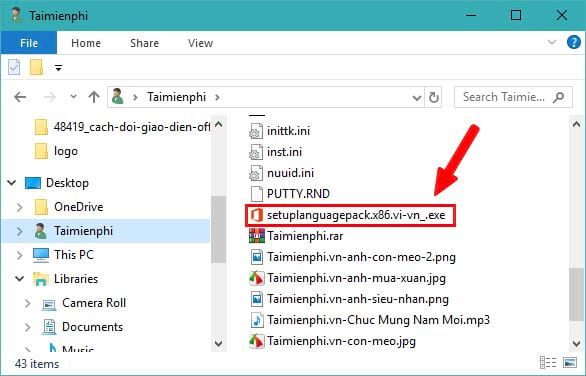586x376 pixels.
Task: Click the user icon in address bar
Action: coord(117,97)
